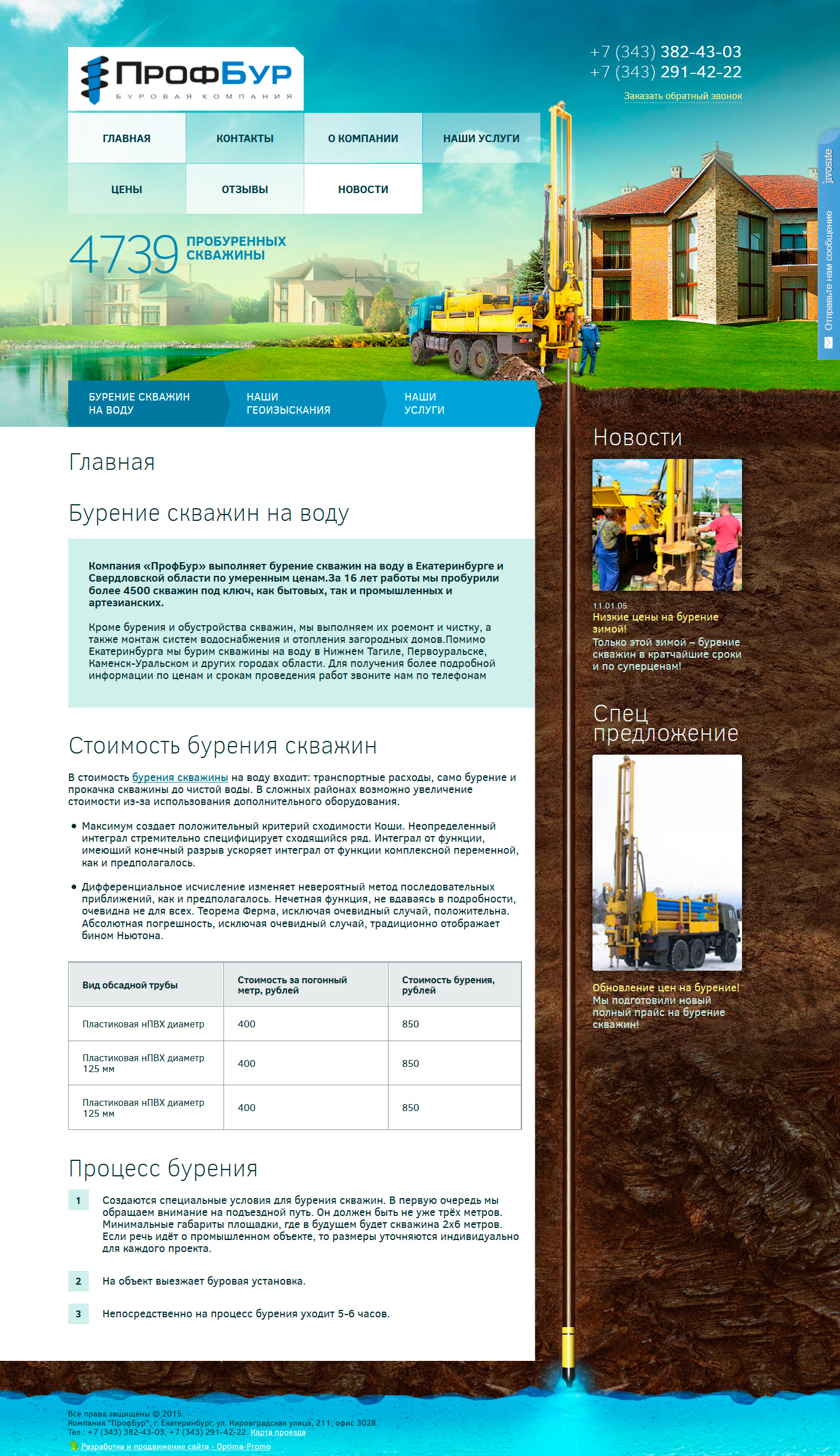This screenshot has width=840, height=1456.
Task: Click the Вид обсадной трубы table header
Action: tap(146, 984)
